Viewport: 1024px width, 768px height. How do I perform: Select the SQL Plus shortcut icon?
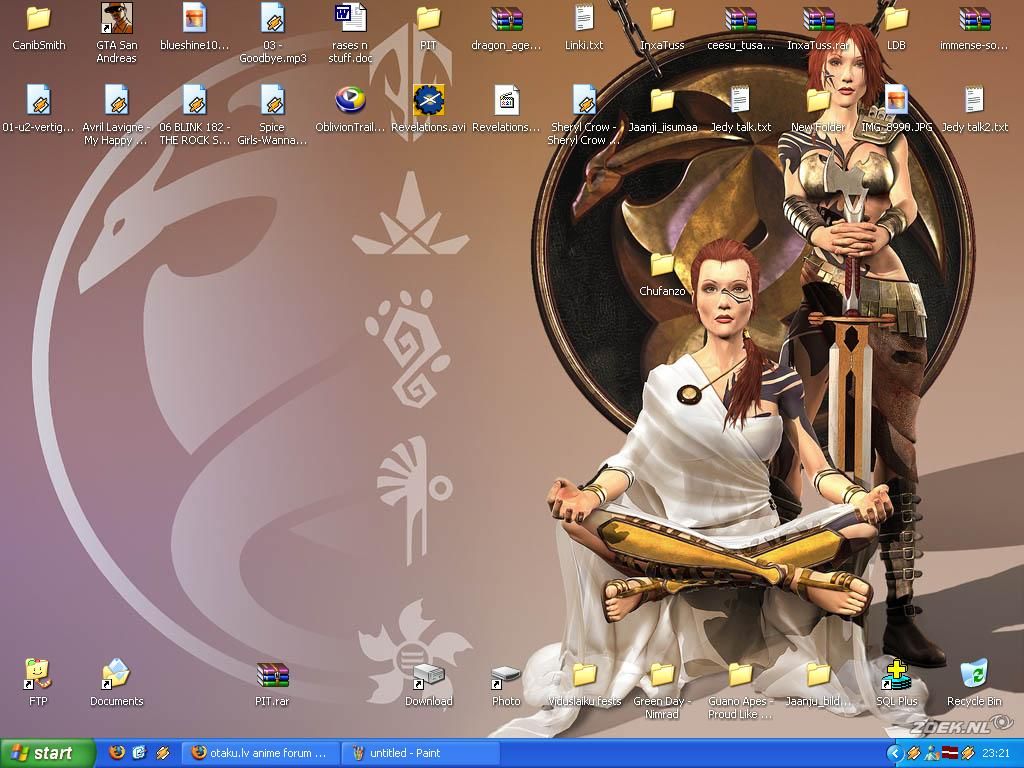896,674
